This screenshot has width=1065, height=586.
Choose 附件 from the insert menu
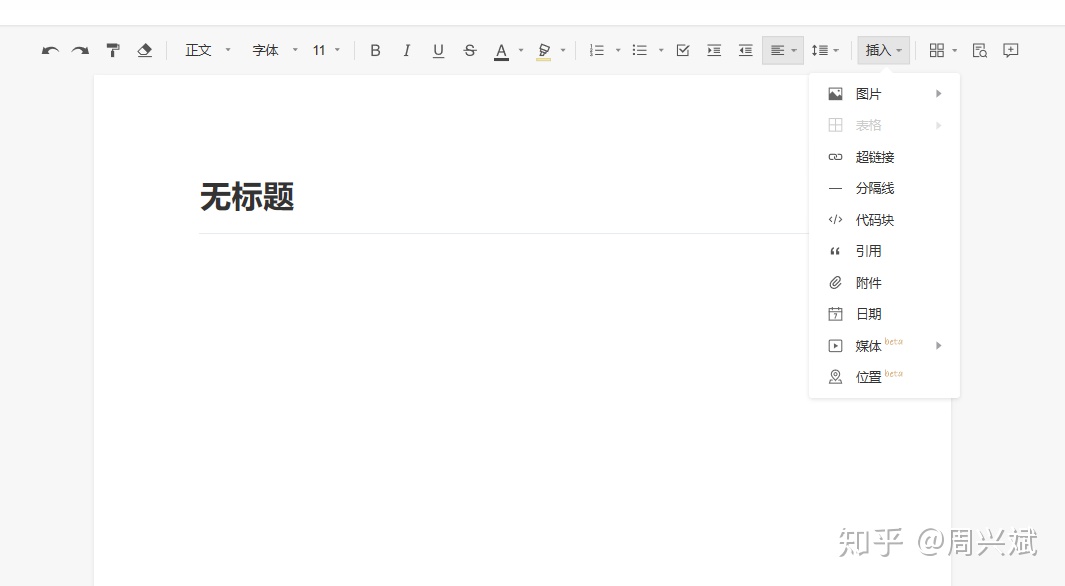884,282
